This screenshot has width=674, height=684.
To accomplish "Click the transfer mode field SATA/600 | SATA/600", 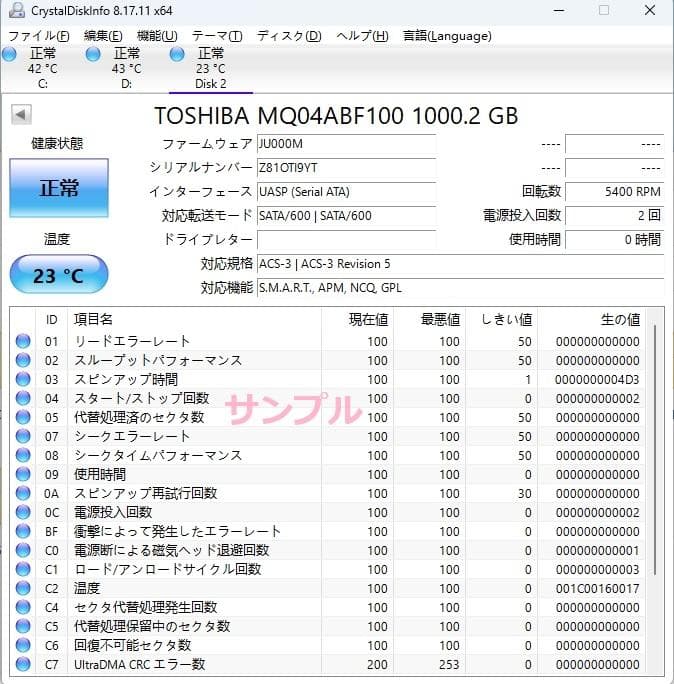I will coord(346,216).
